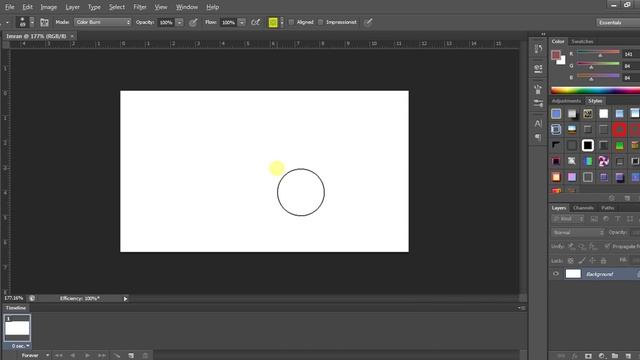Switch to the Swatches tab
Image resolution: width=640 pixels, height=360 pixels.
582,42
